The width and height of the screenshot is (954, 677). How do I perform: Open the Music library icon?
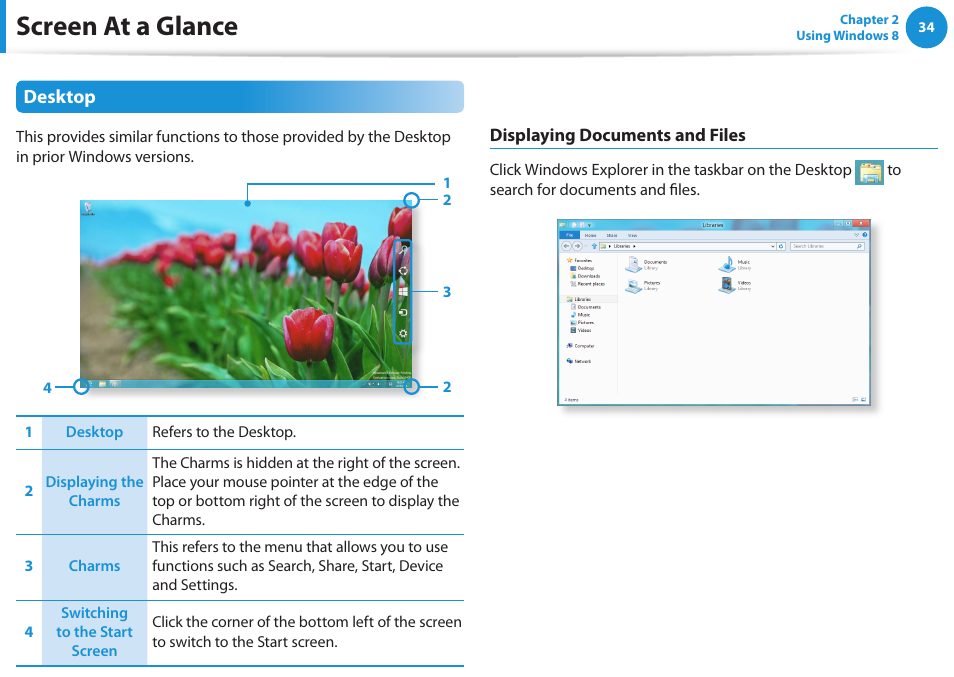tap(727, 265)
